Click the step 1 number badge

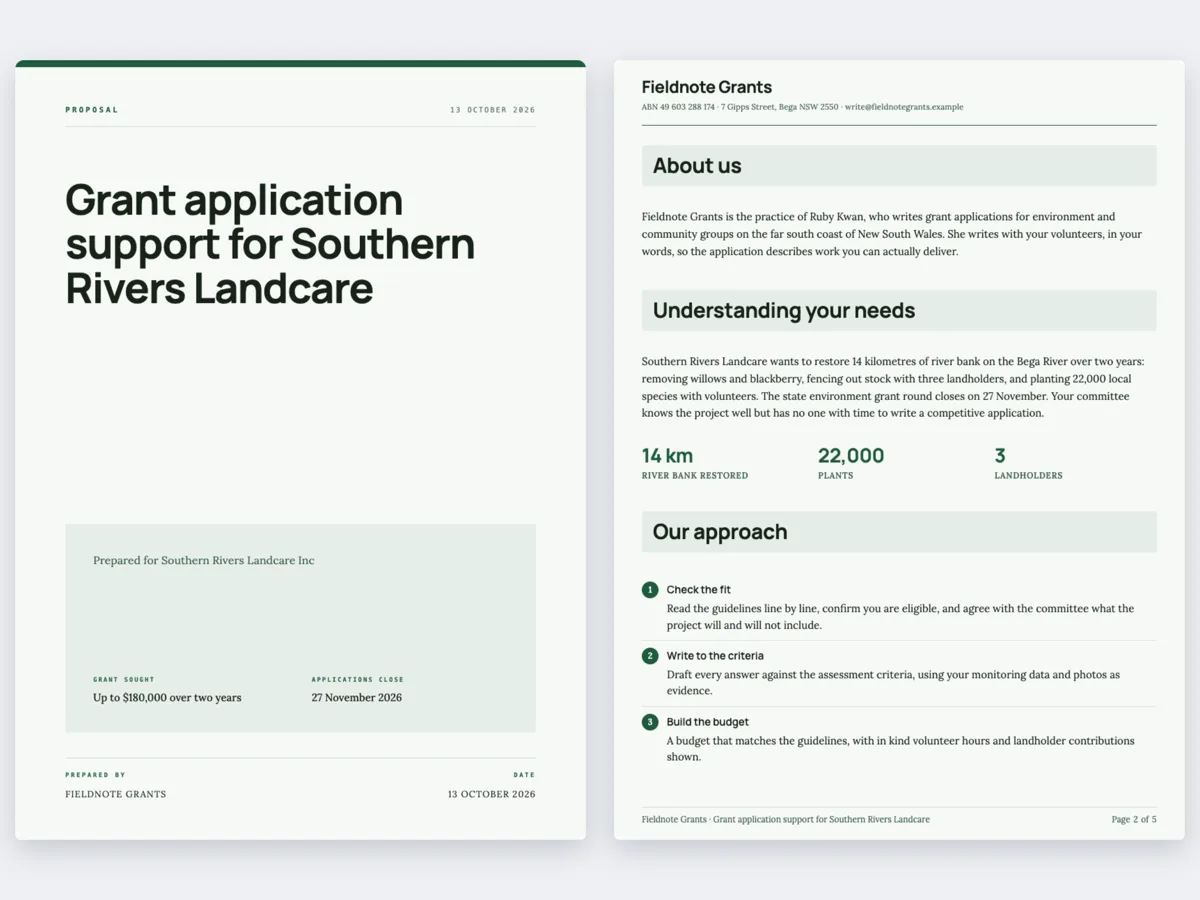pos(650,590)
